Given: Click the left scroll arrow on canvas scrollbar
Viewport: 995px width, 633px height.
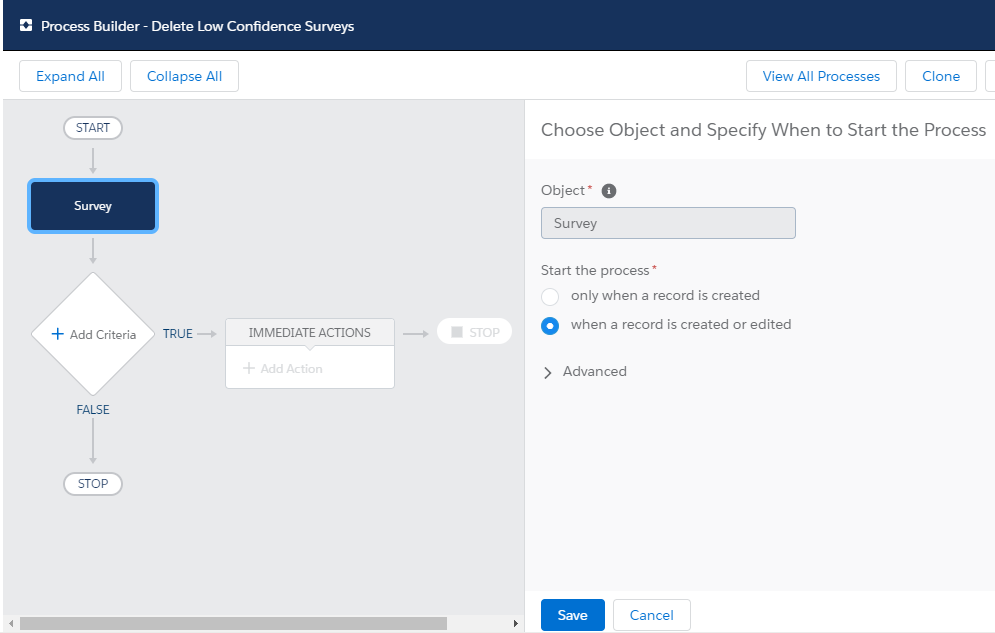Looking at the screenshot, I should pos(11,623).
